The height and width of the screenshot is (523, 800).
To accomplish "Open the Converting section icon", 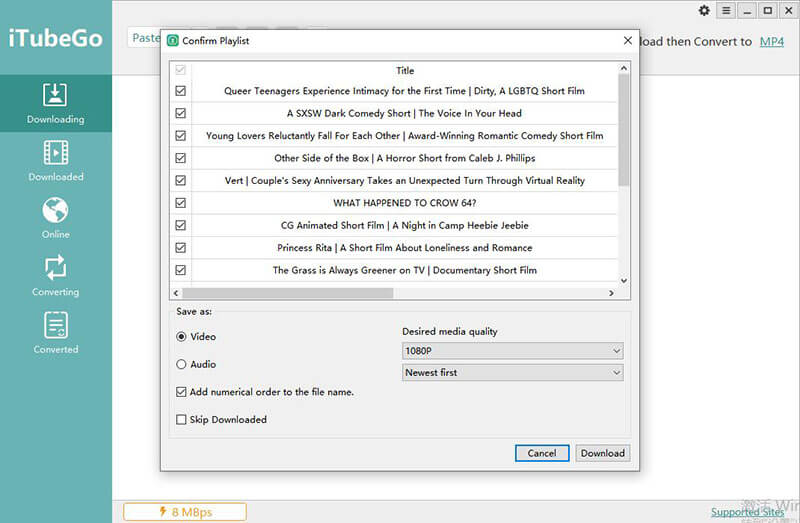I will tap(55, 267).
